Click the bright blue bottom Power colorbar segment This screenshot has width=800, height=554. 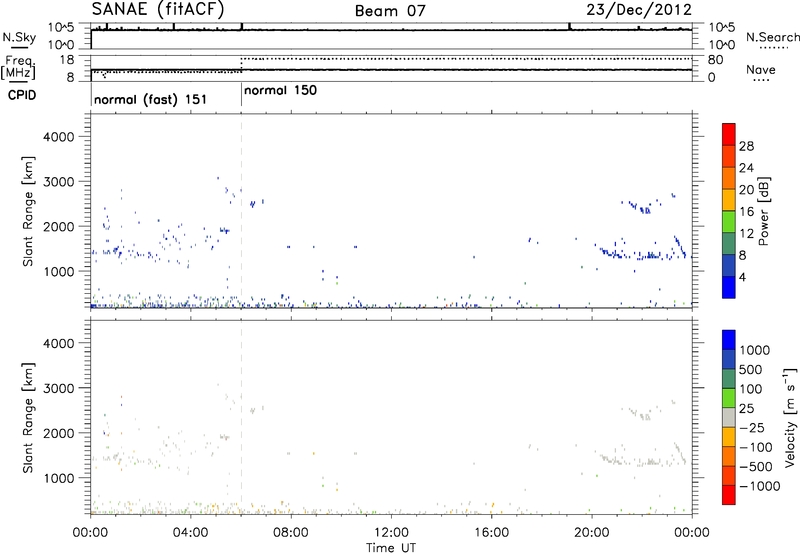(729, 287)
